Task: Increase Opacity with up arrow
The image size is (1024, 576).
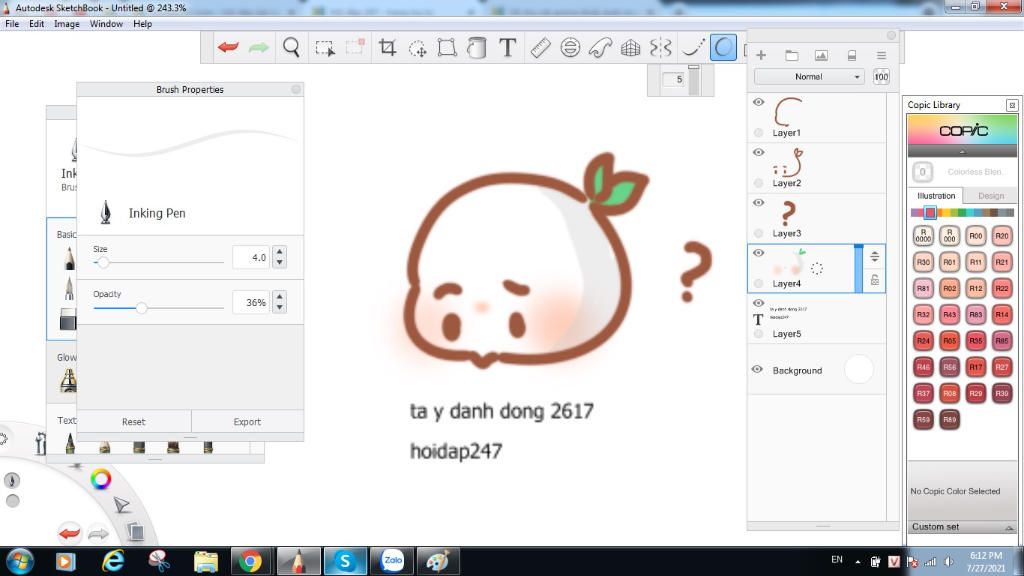Action: pyautogui.click(x=280, y=296)
